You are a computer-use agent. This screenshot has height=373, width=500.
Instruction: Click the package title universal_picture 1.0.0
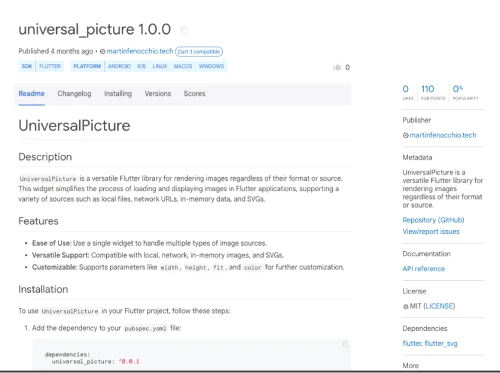pyautogui.click(x=95, y=29)
